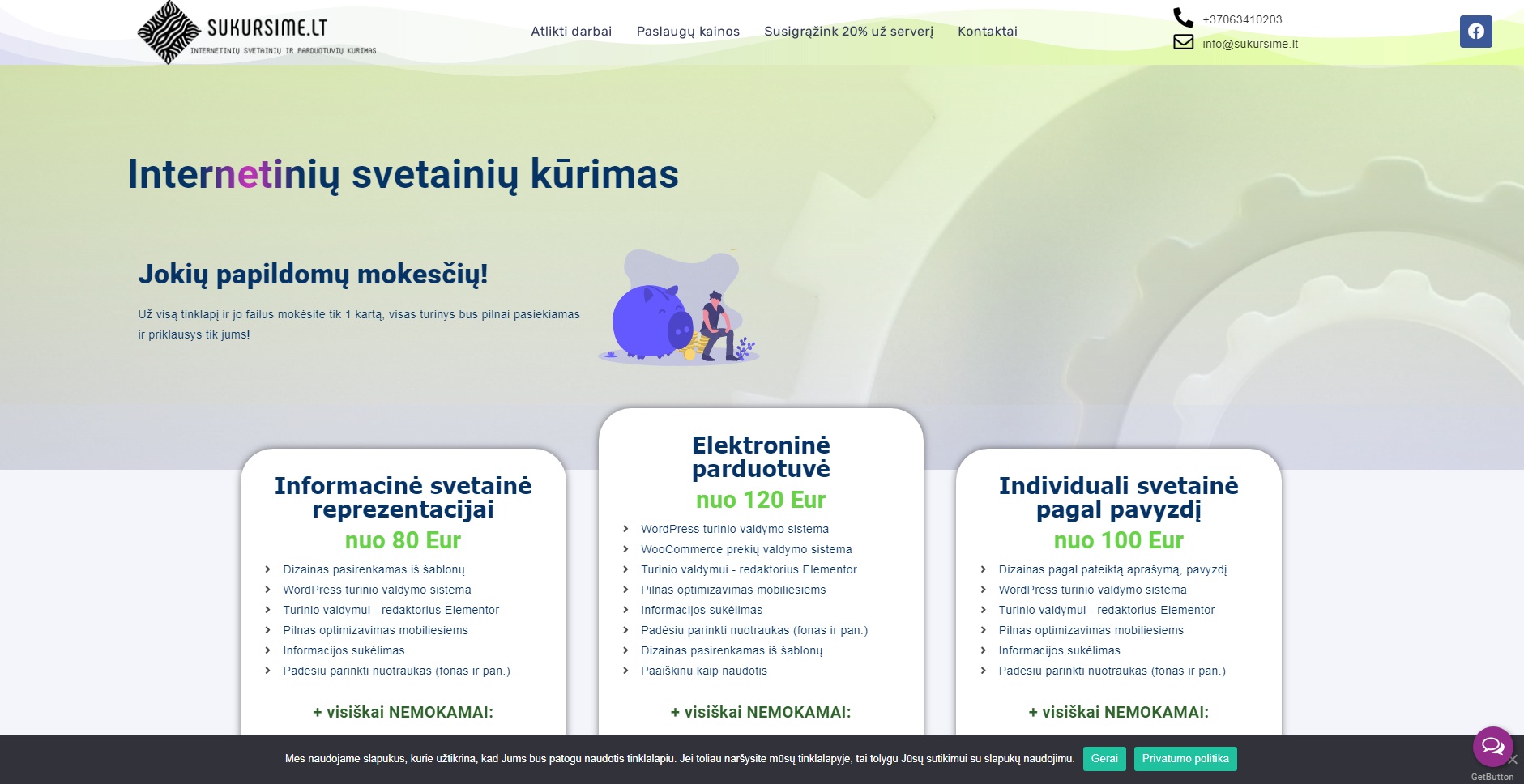The image size is (1524, 784).
Task: Click the email envelope icon
Action: pos(1183,42)
